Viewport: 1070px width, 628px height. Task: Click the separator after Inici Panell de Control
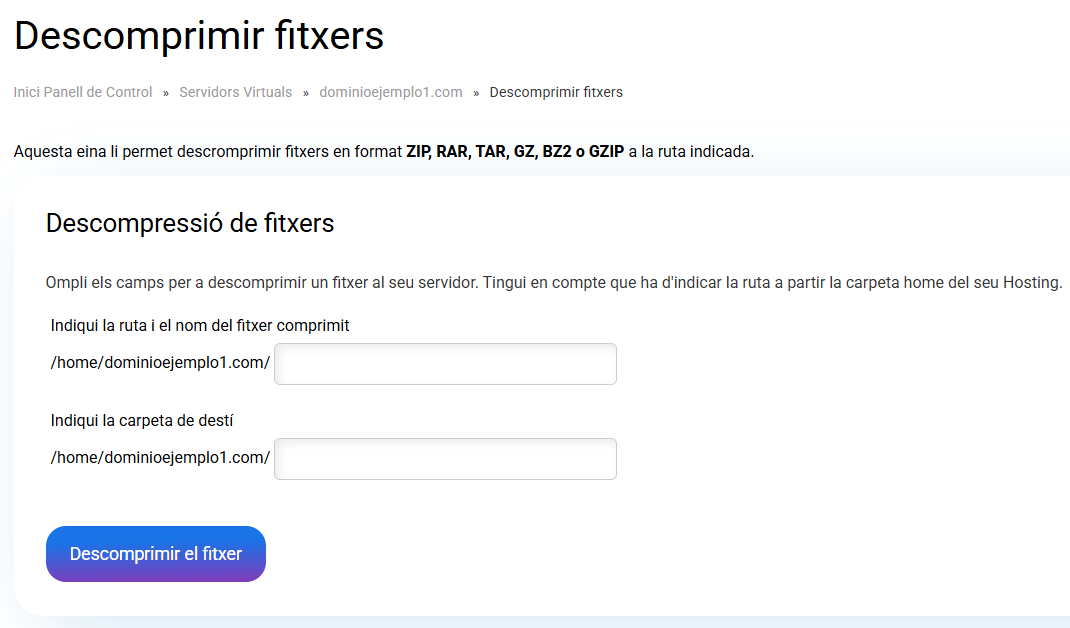tap(166, 93)
